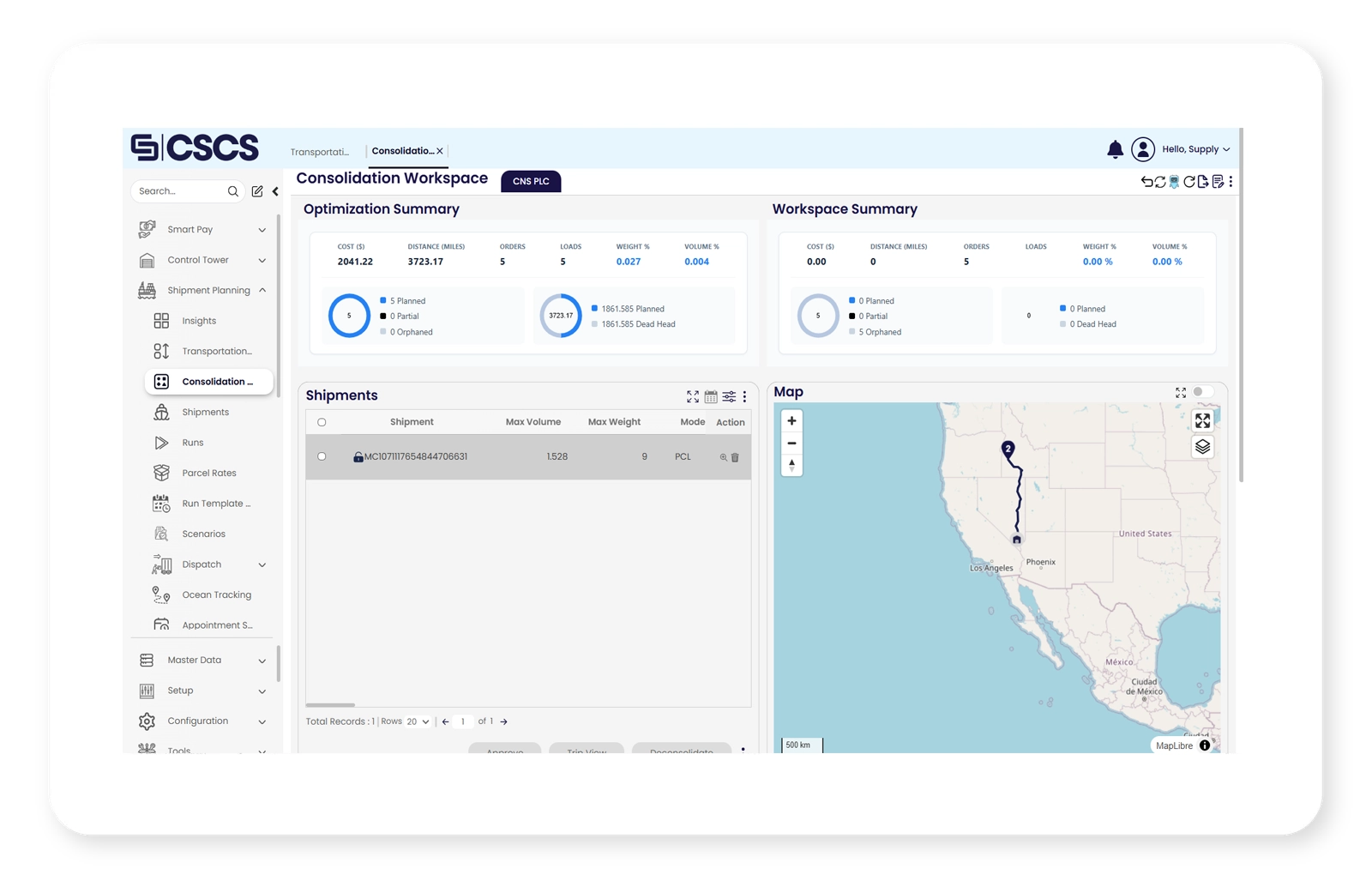Open the Hello, Supply user dropdown
This screenshot has width=1372, height=881.
pos(1195,149)
